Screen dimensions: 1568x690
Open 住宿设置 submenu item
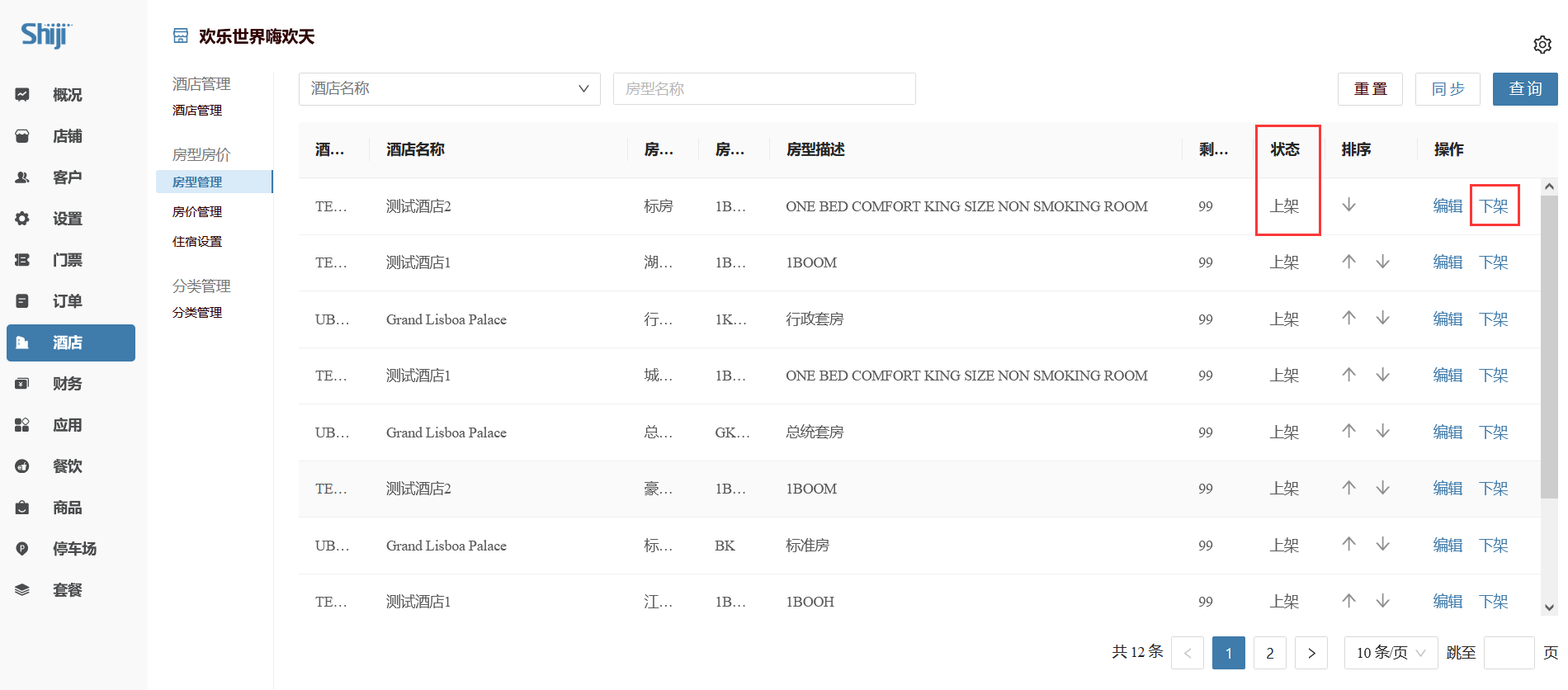tap(197, 242)
